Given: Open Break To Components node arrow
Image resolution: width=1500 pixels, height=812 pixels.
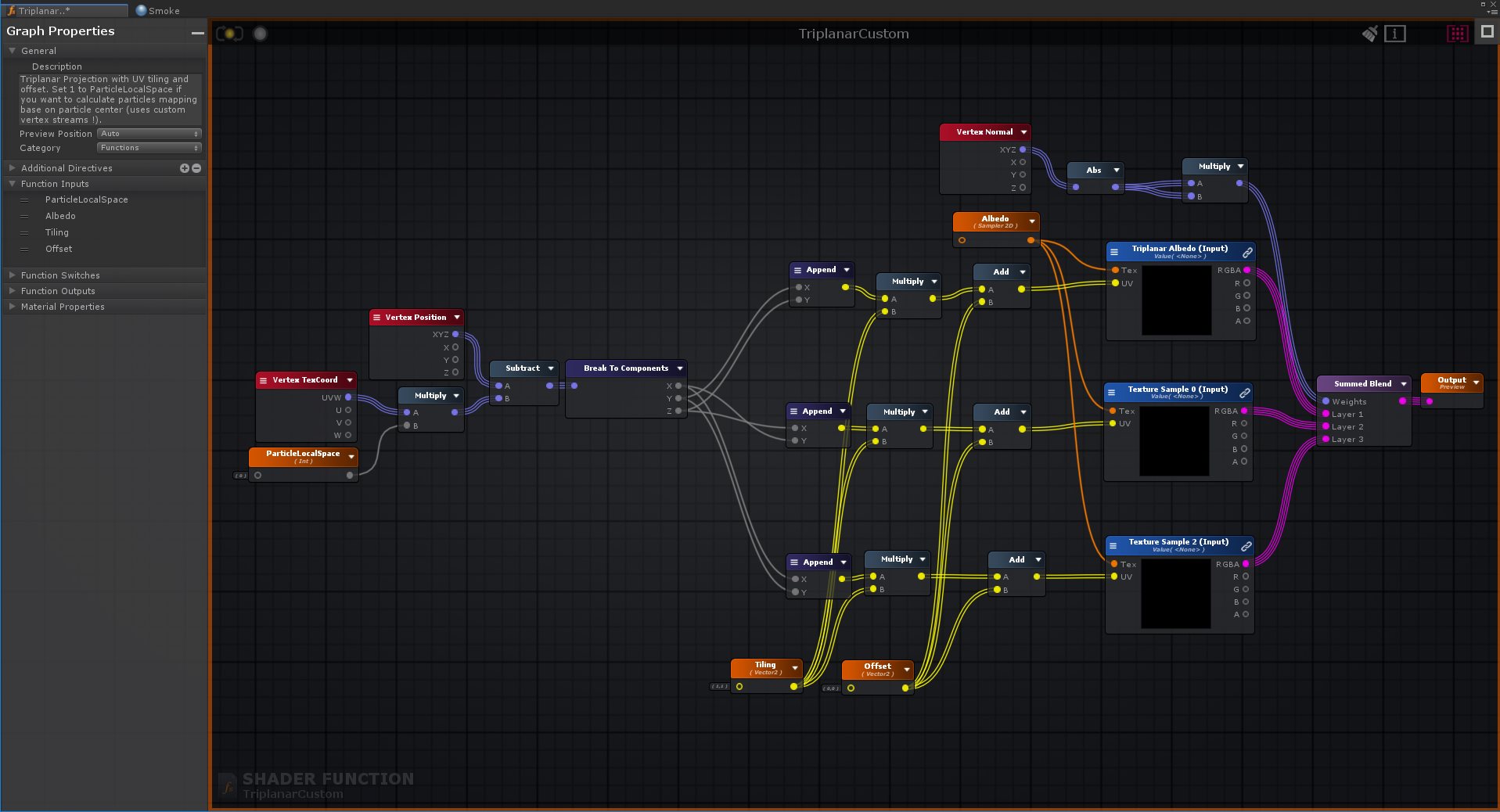Looking at the screenshot, I should [x=680, y=368].
